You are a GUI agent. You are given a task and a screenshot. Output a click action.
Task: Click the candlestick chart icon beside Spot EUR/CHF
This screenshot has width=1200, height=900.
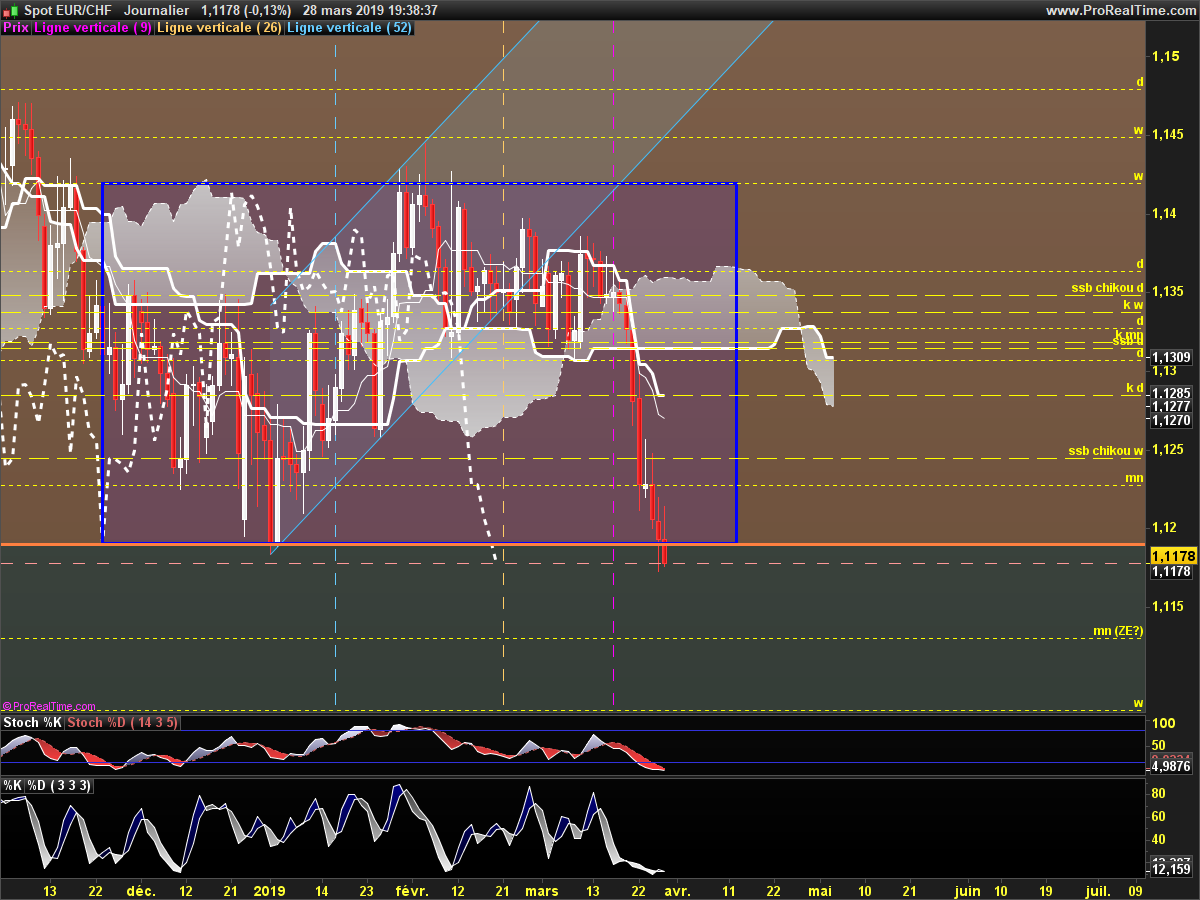pyautogui.click(x=11, y=10)
